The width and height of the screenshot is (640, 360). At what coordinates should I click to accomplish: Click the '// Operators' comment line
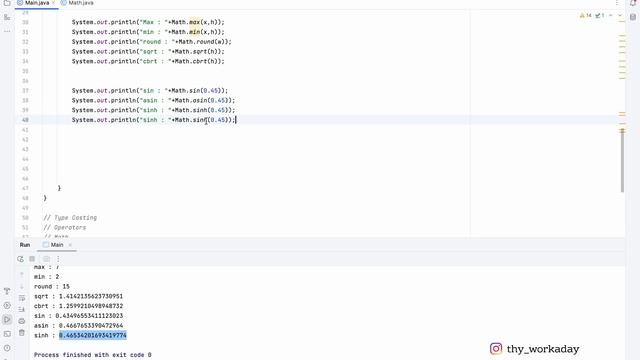(x=65, y=227)
